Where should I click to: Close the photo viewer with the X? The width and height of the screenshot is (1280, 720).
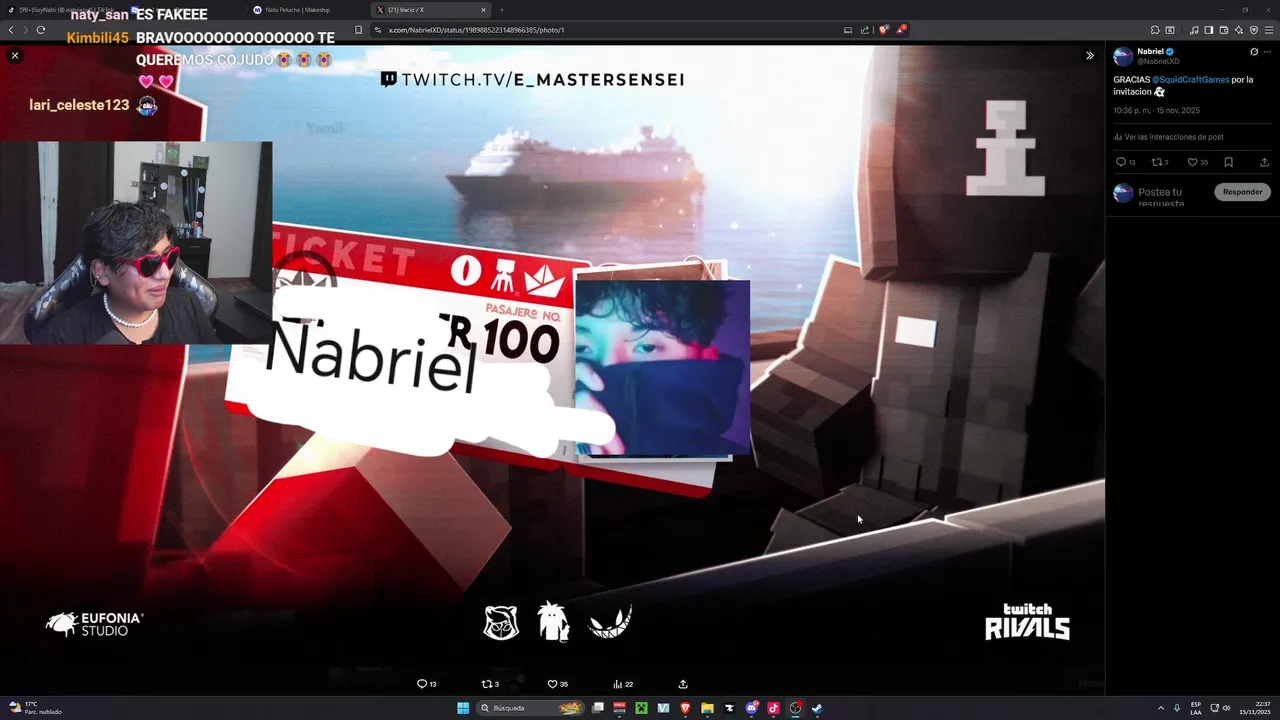[x=15, y=56]
